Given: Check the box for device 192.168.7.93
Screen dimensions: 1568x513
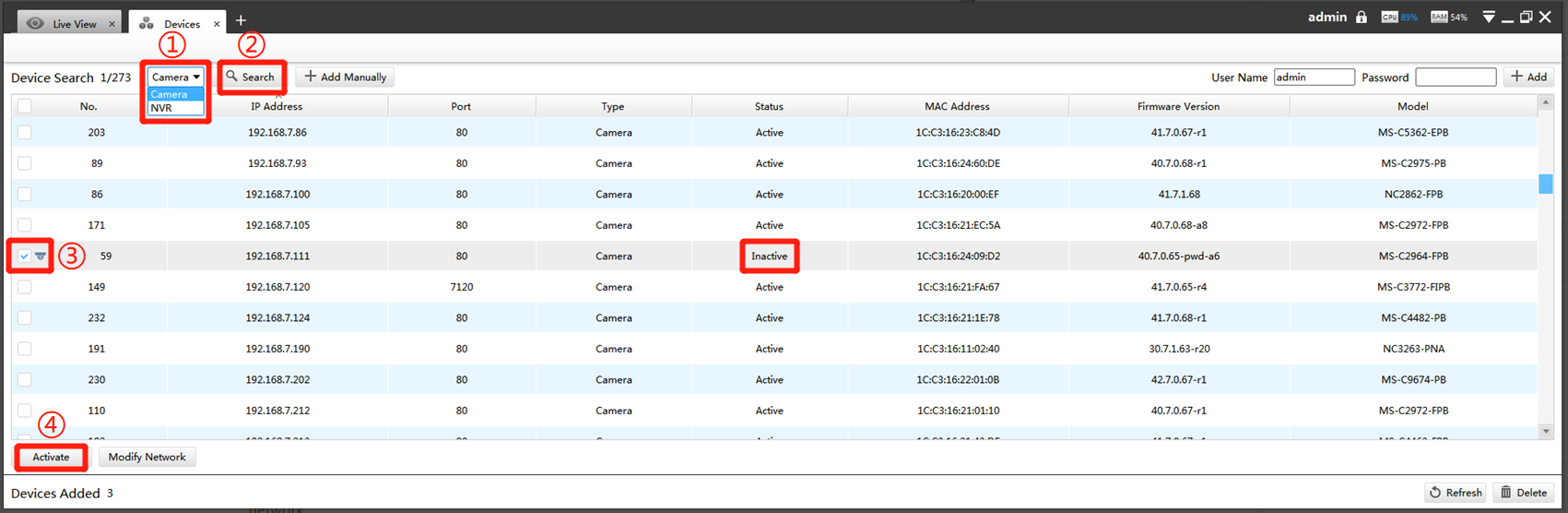Looking at the screenshot, I should tap(24, 163).
